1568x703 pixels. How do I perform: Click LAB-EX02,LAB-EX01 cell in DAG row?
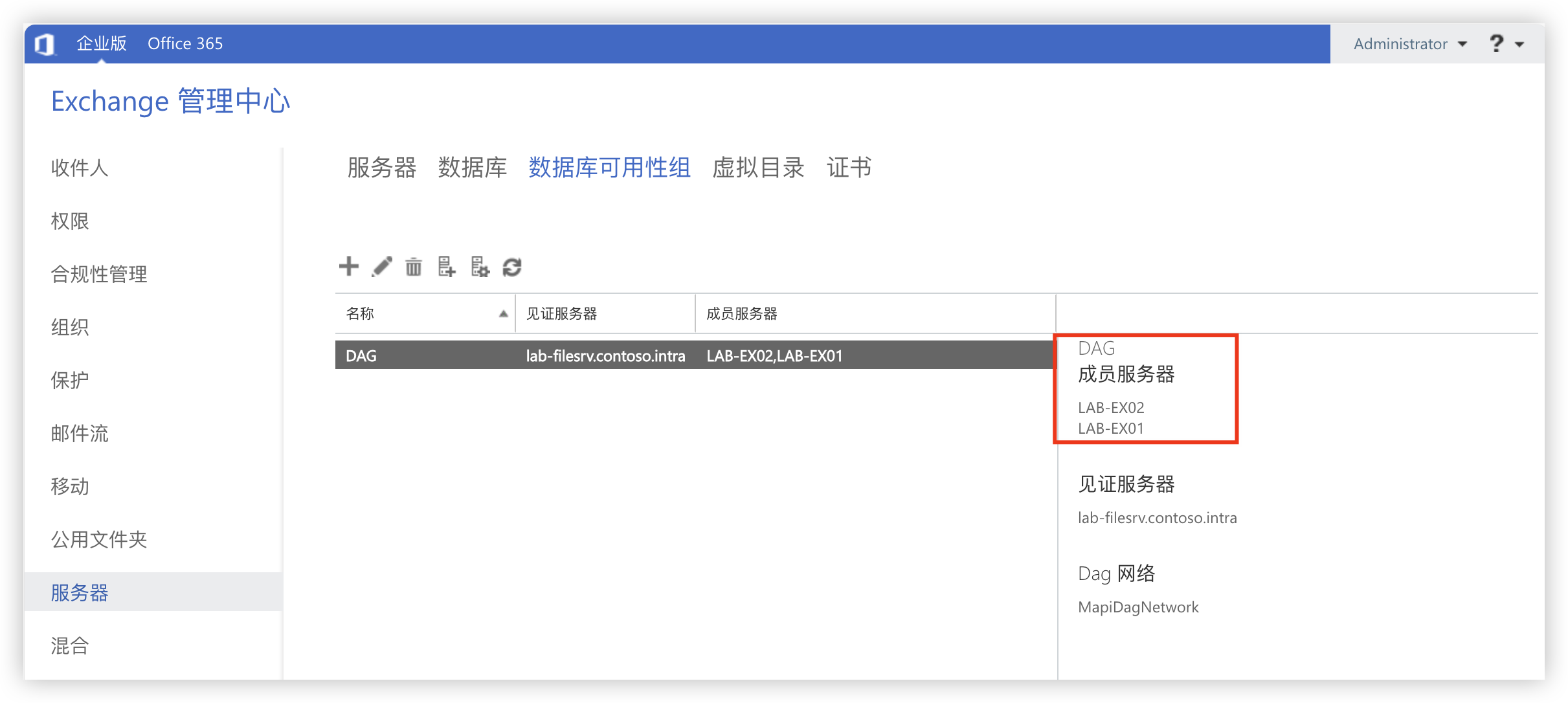(x=774, y=355)
